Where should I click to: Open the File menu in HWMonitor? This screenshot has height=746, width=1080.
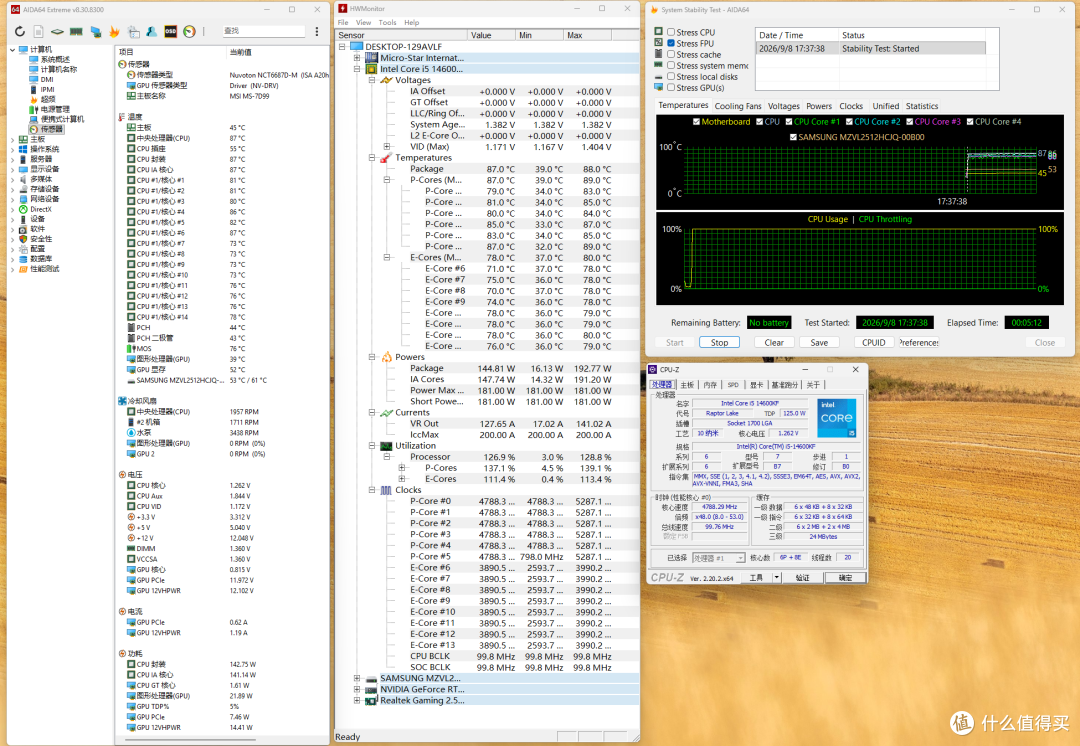(x=343, y=23)
